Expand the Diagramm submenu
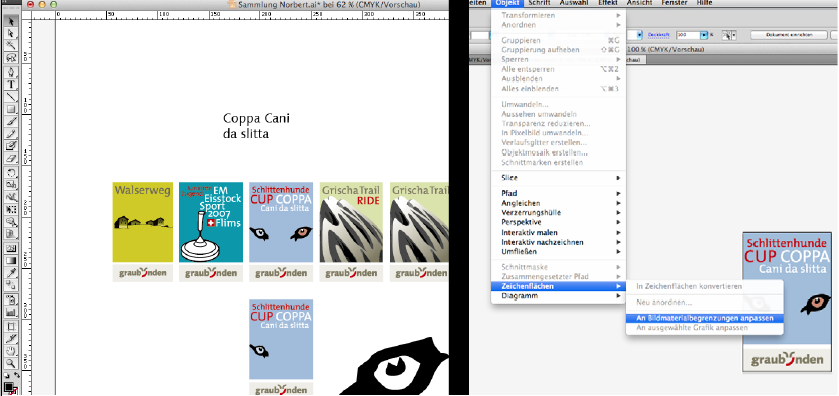 tap(558, 295)
